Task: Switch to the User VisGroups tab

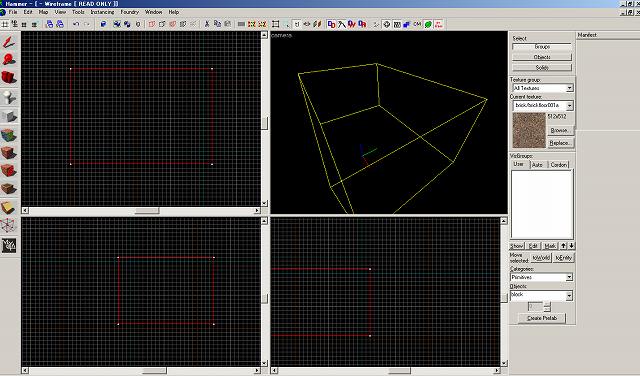Action: click(x=519, y=164)
